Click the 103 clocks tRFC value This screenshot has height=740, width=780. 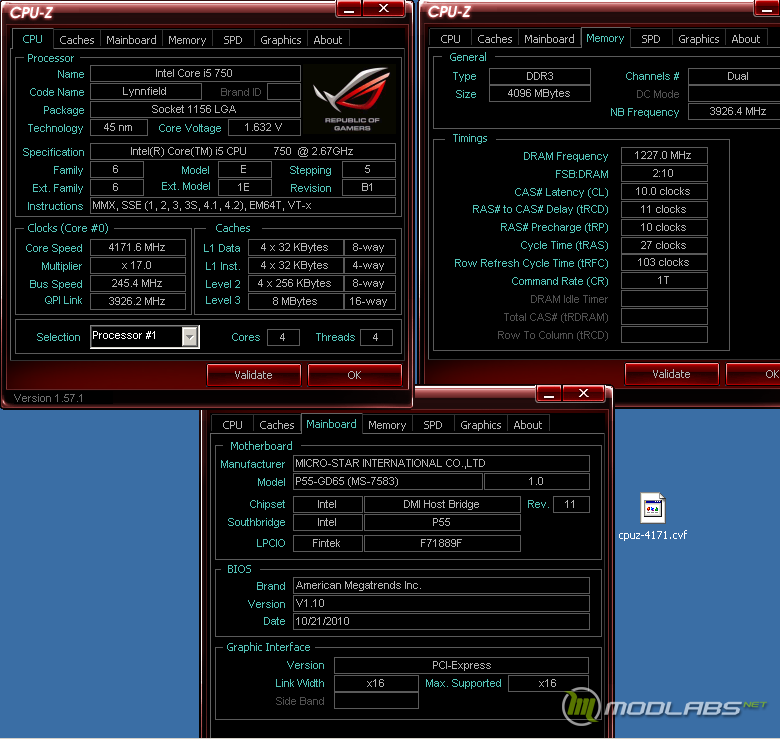pos(664,262)
